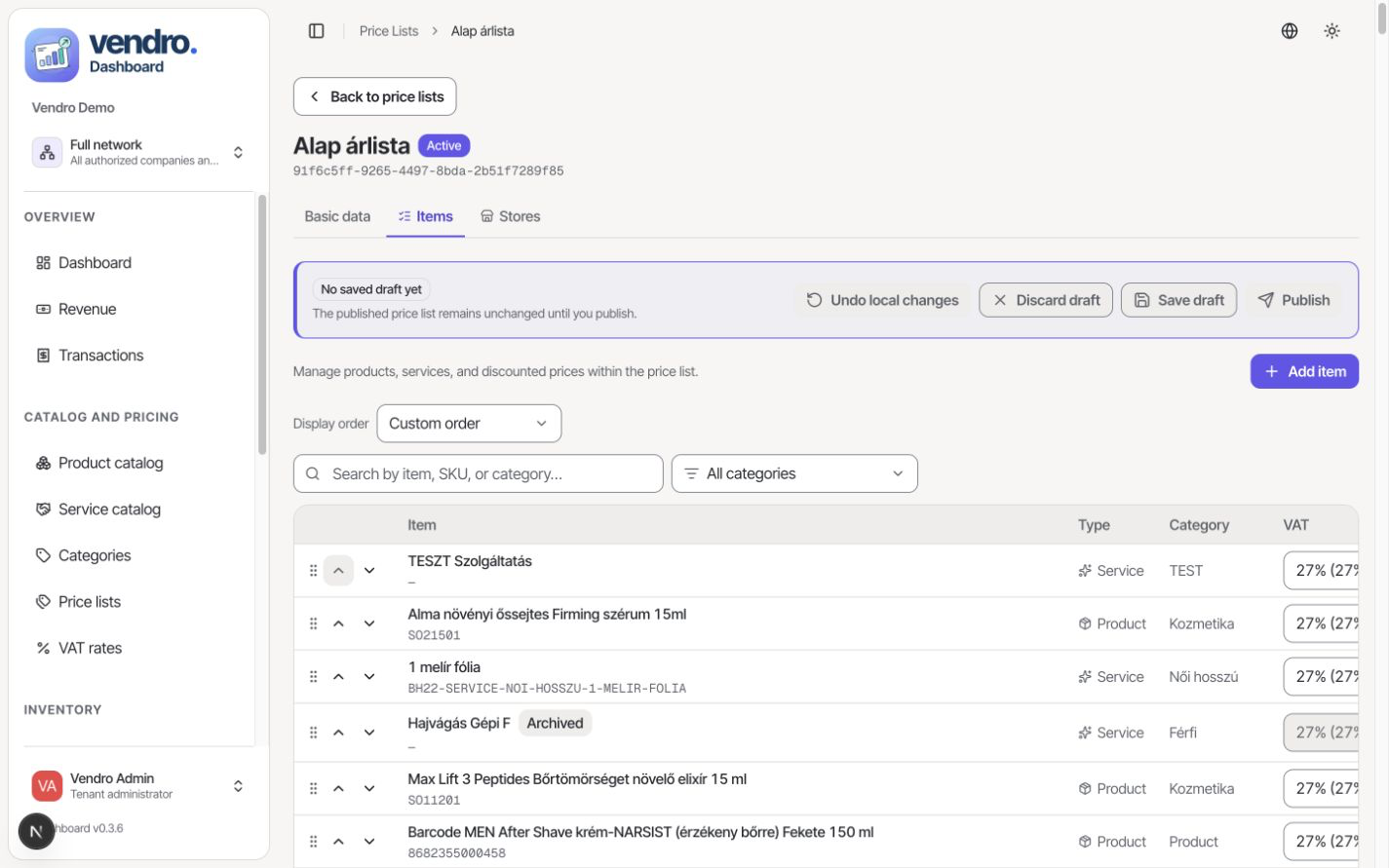The image size is (1389, 868).
Task: Open Dashboard in the sidebar
Action: click(x=137, y=263)
